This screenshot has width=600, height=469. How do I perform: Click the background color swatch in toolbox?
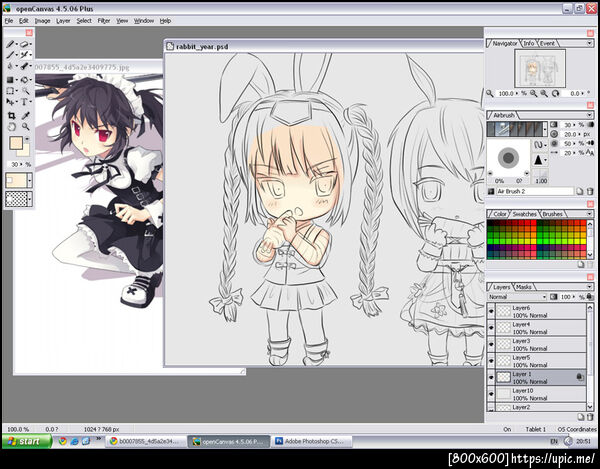pyautogui.click(x=25, y=151)
